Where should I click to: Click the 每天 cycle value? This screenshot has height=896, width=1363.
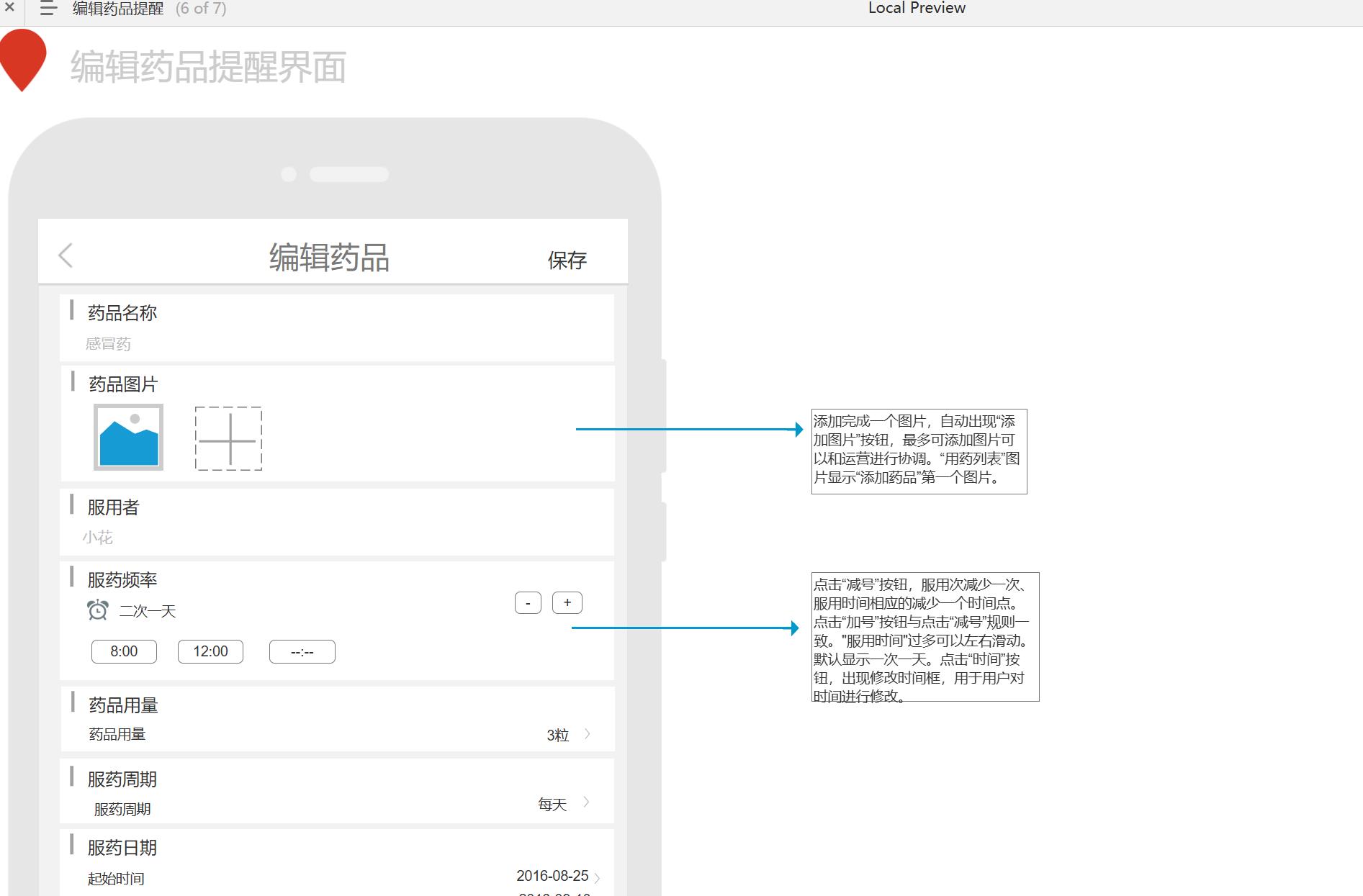552,804
